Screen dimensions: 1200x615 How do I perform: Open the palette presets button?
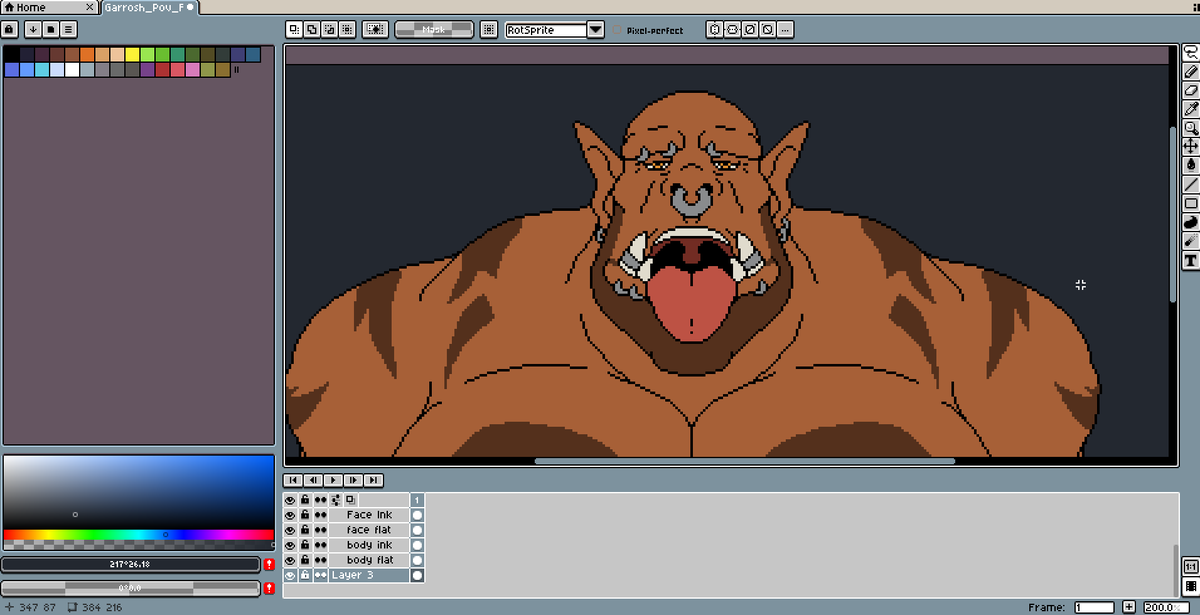click(x=51, y=30)
